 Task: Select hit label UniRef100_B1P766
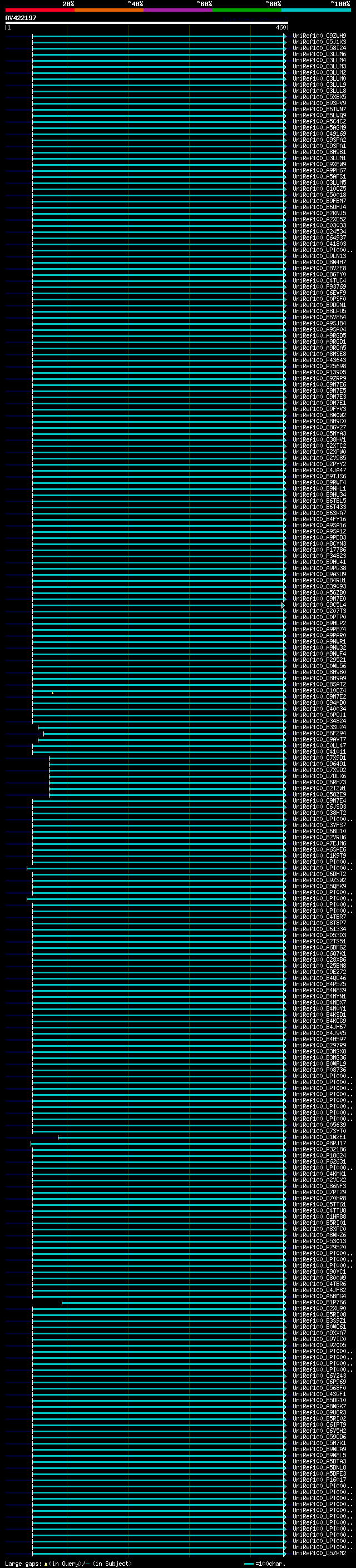point(319,1303)
